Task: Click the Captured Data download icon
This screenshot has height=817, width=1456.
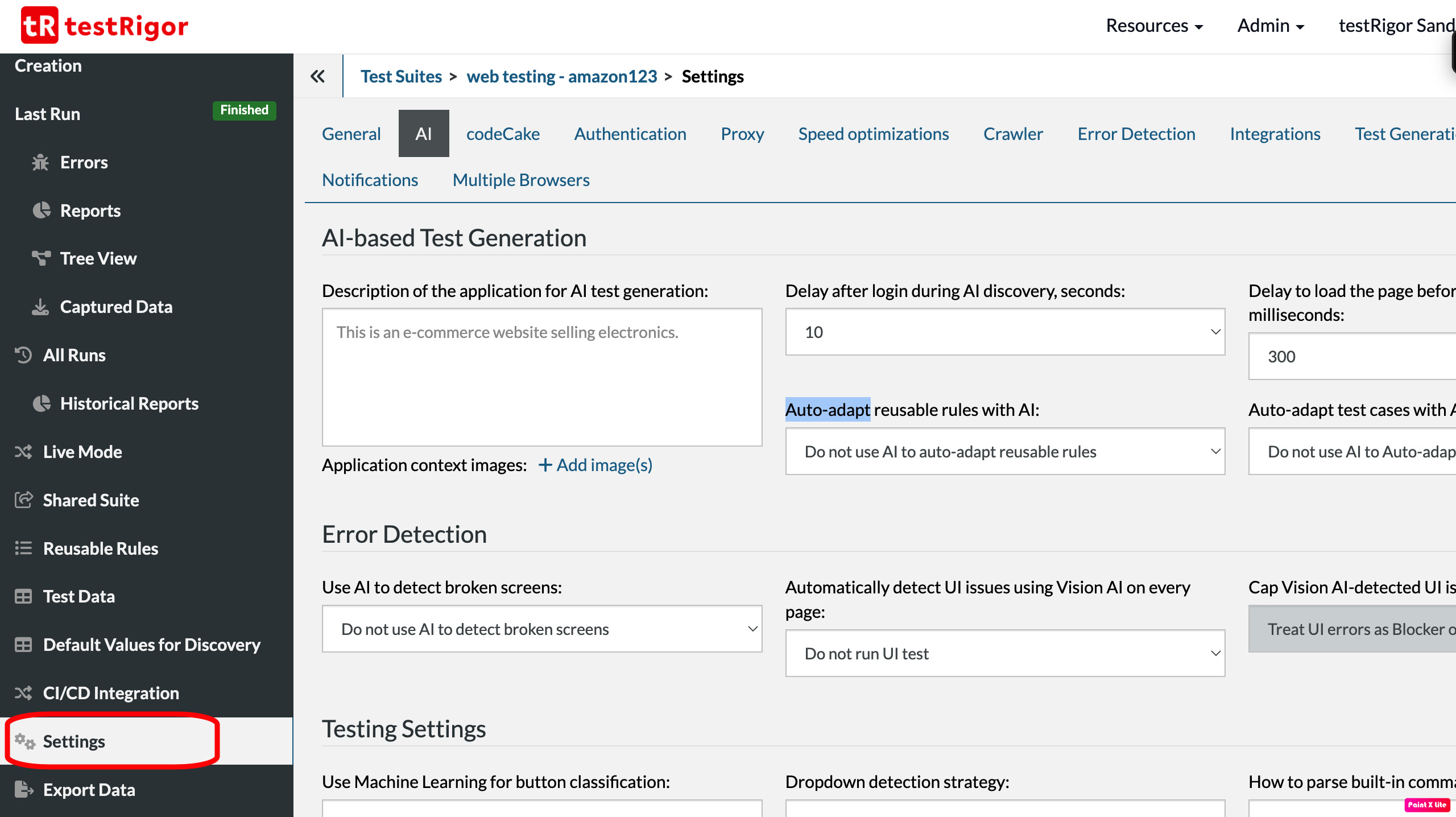Action: tap(40, 307)
